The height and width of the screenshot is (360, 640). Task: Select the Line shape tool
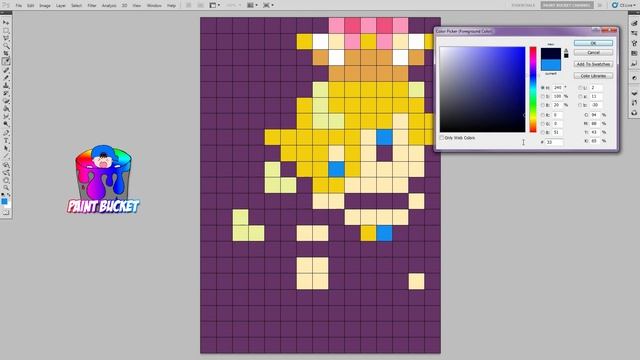[x=6, y=156]
